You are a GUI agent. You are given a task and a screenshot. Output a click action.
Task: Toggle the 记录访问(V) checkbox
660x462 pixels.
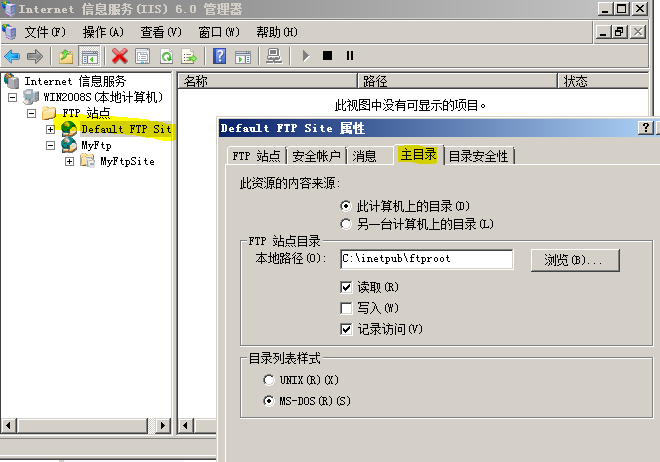[346, 329]
